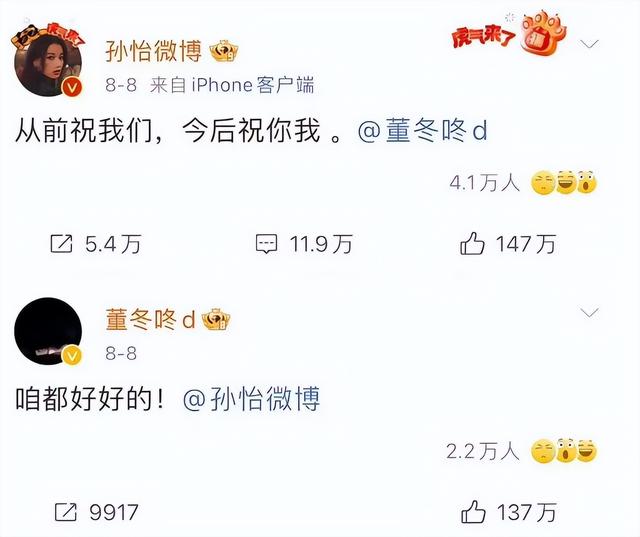Like the first post with 147万 likes
Image resolution: width=640 pixels, height=537 pixels.
tap(472, 244)
